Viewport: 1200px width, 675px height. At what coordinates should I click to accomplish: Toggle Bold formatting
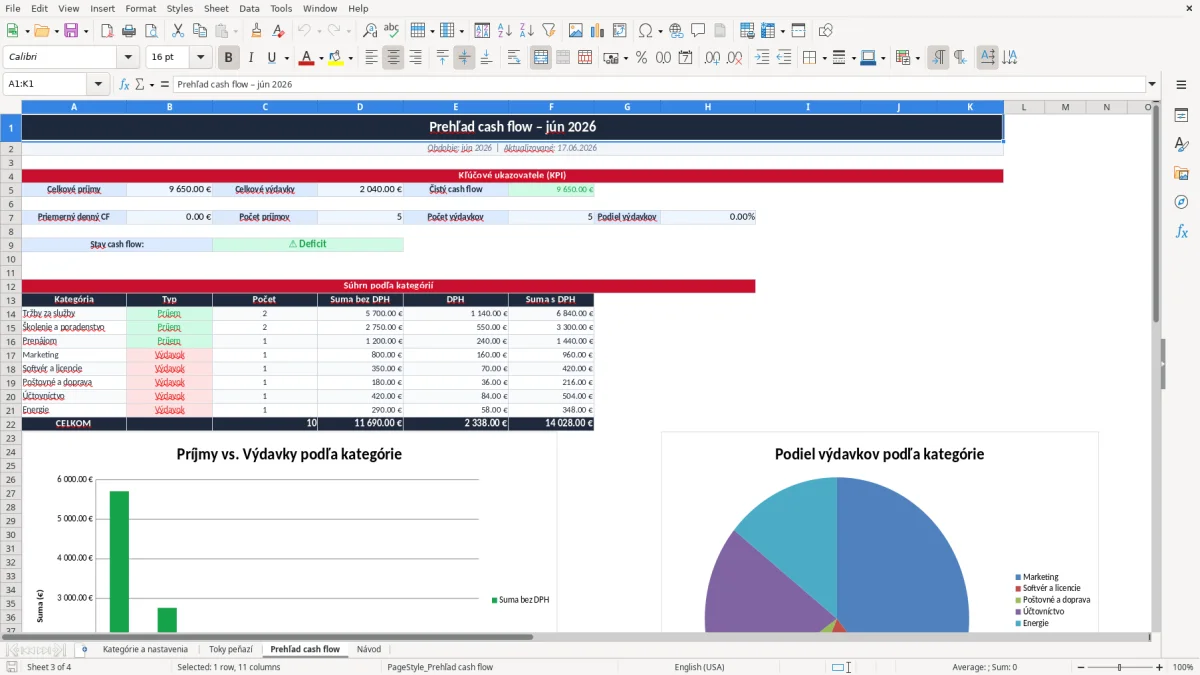click(x=229, y=58)
